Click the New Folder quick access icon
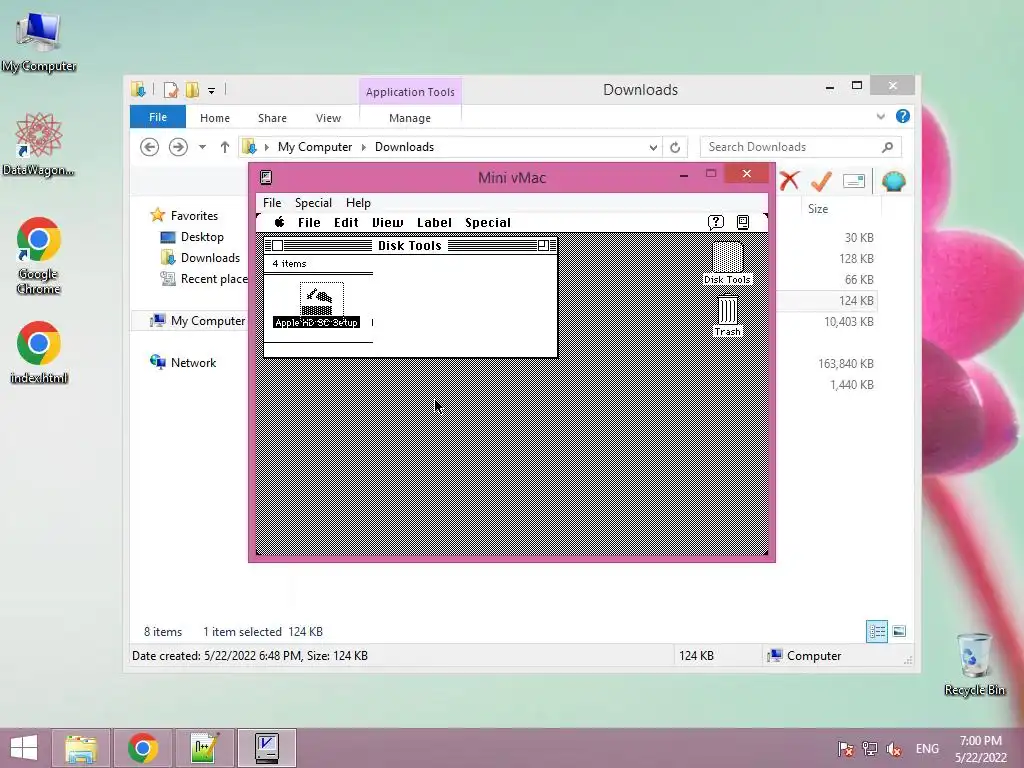 192,89
